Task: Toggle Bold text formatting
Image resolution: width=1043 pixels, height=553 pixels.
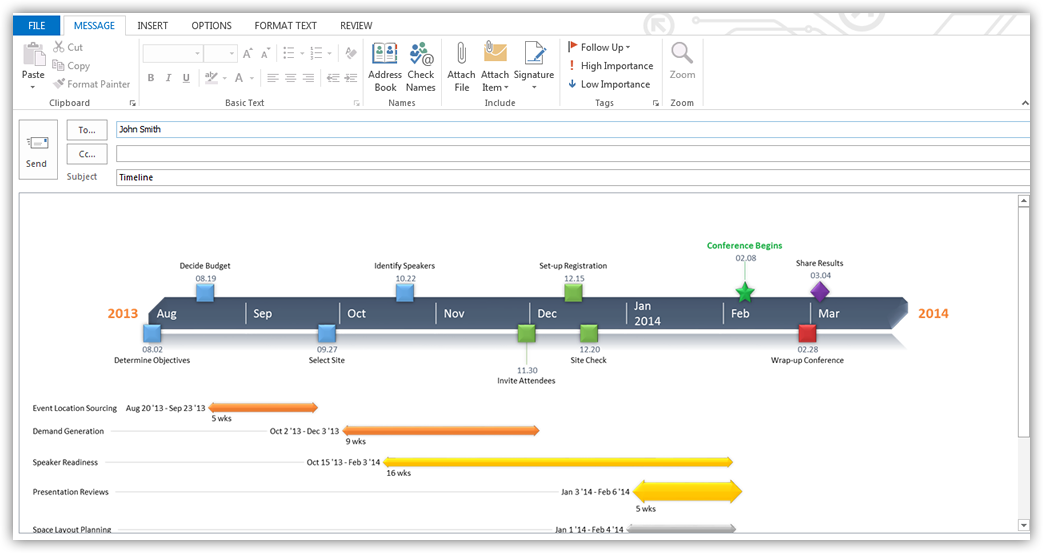Action: 151,78
